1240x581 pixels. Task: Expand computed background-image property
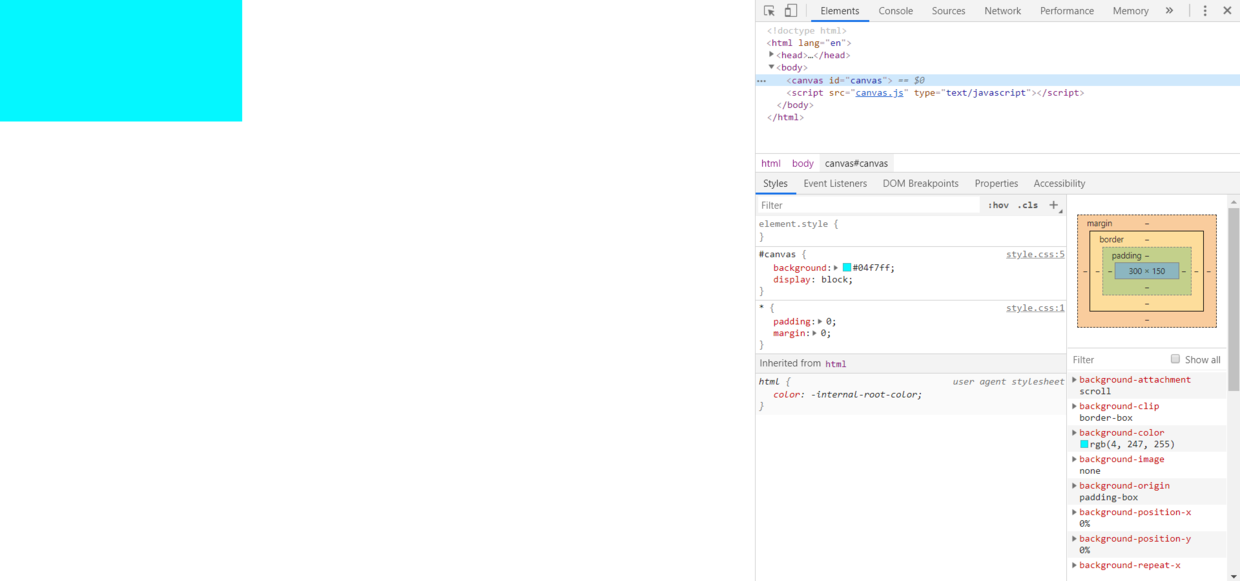click(1075, 459)
